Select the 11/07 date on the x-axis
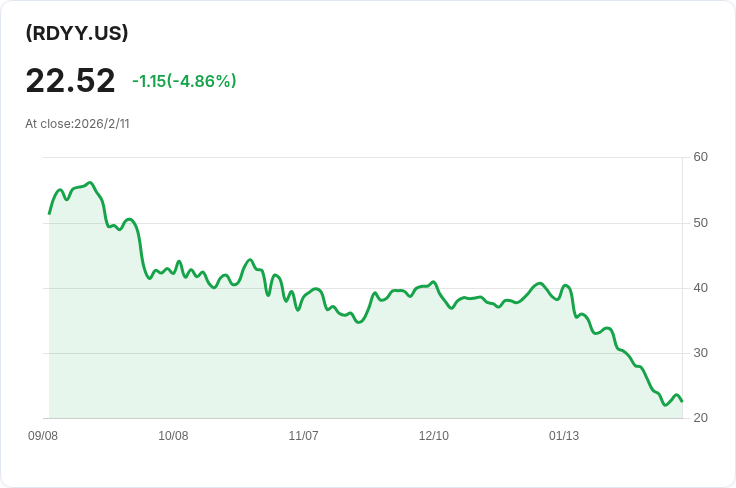Screen dimensions: 736x488 point(303,436)
